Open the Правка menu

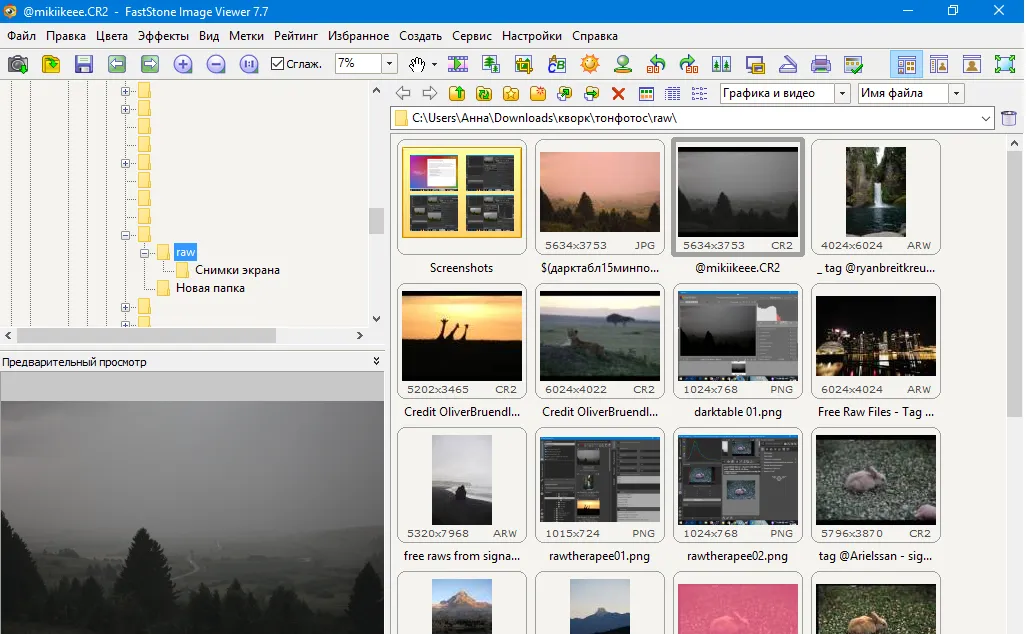click(65, 36)
